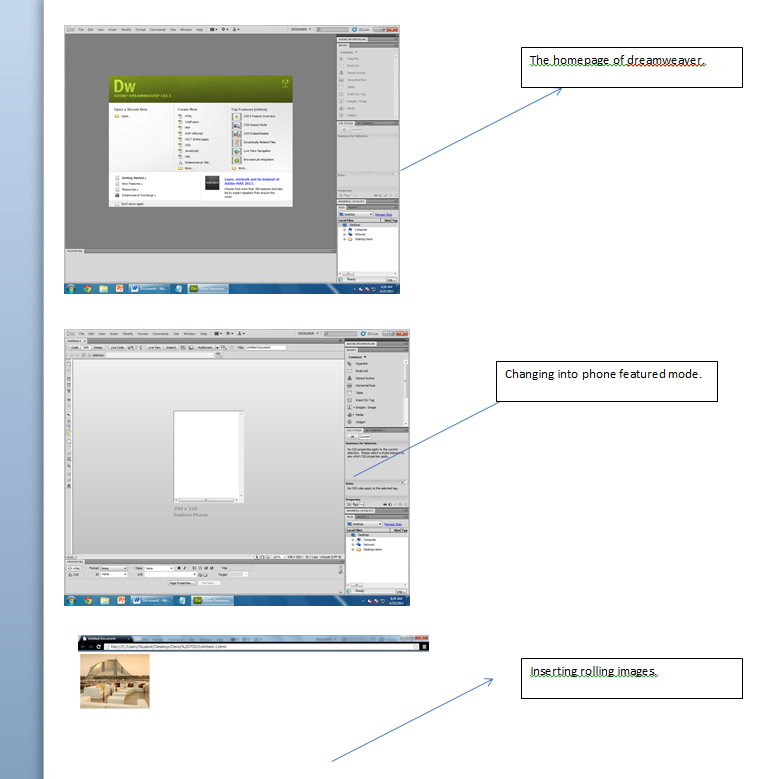This screenshot has height=779, width=766.
Task: Click the Current button in CSS Styles panel
Action: pyautogui.click(x=365, y=437)
